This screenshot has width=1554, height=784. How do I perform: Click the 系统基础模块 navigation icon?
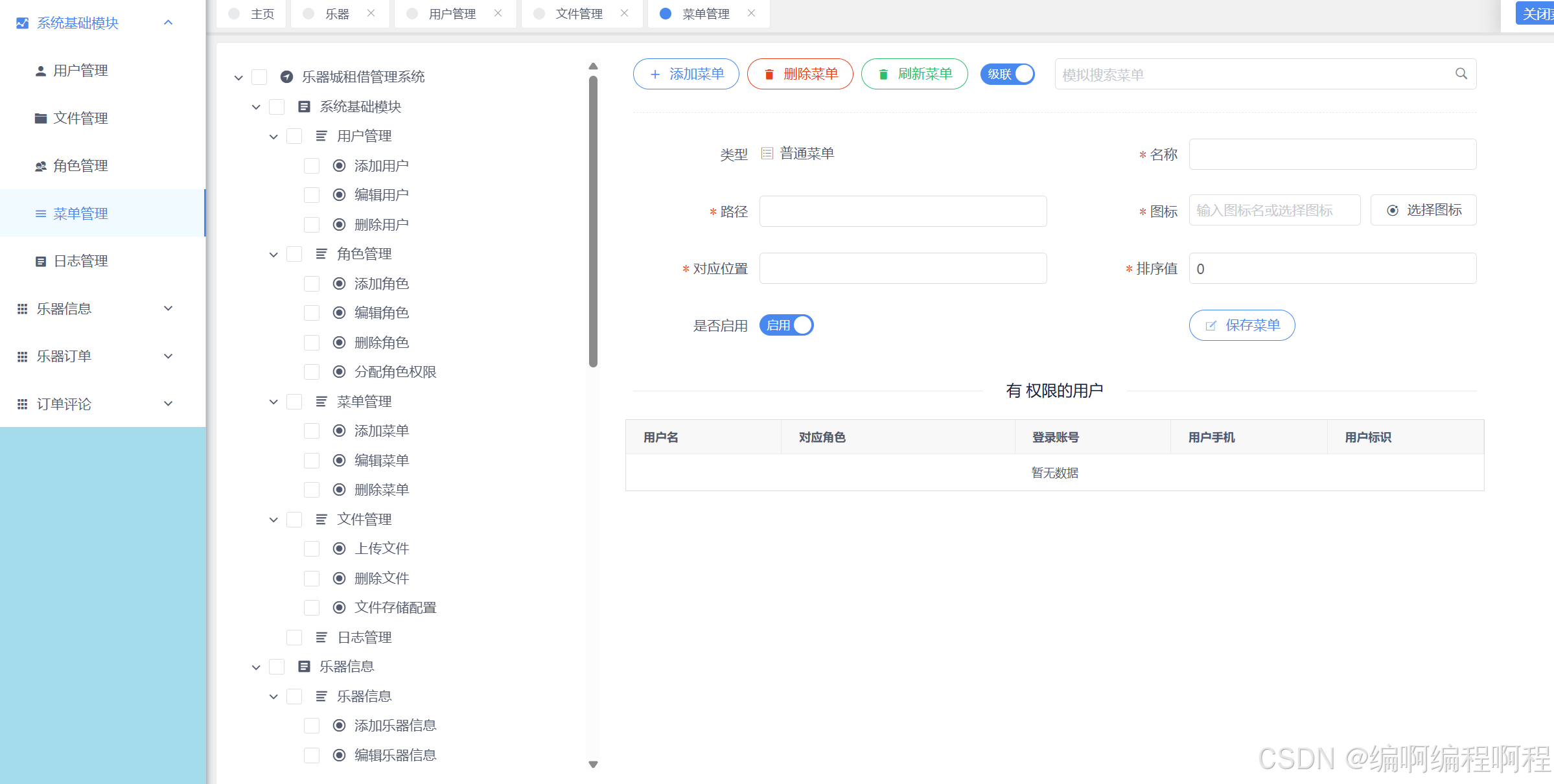[x=22, y=23]
